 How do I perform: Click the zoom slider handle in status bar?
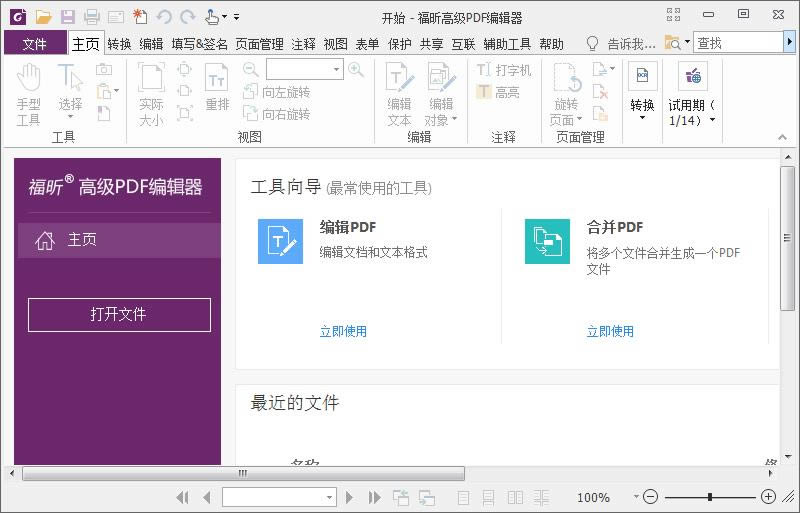pos(709,497)
